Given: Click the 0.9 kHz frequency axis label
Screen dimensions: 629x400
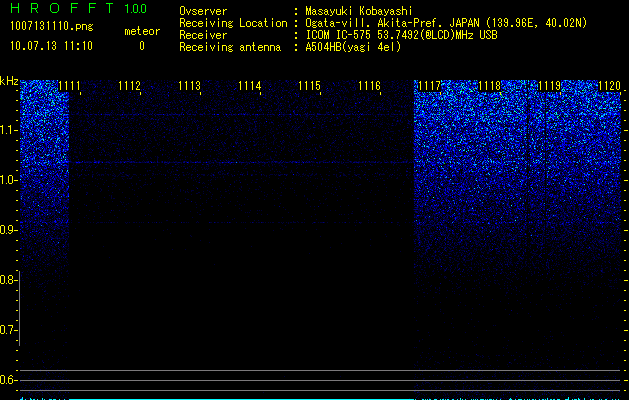Looking at the screenshot, I should tap(8, 230).
